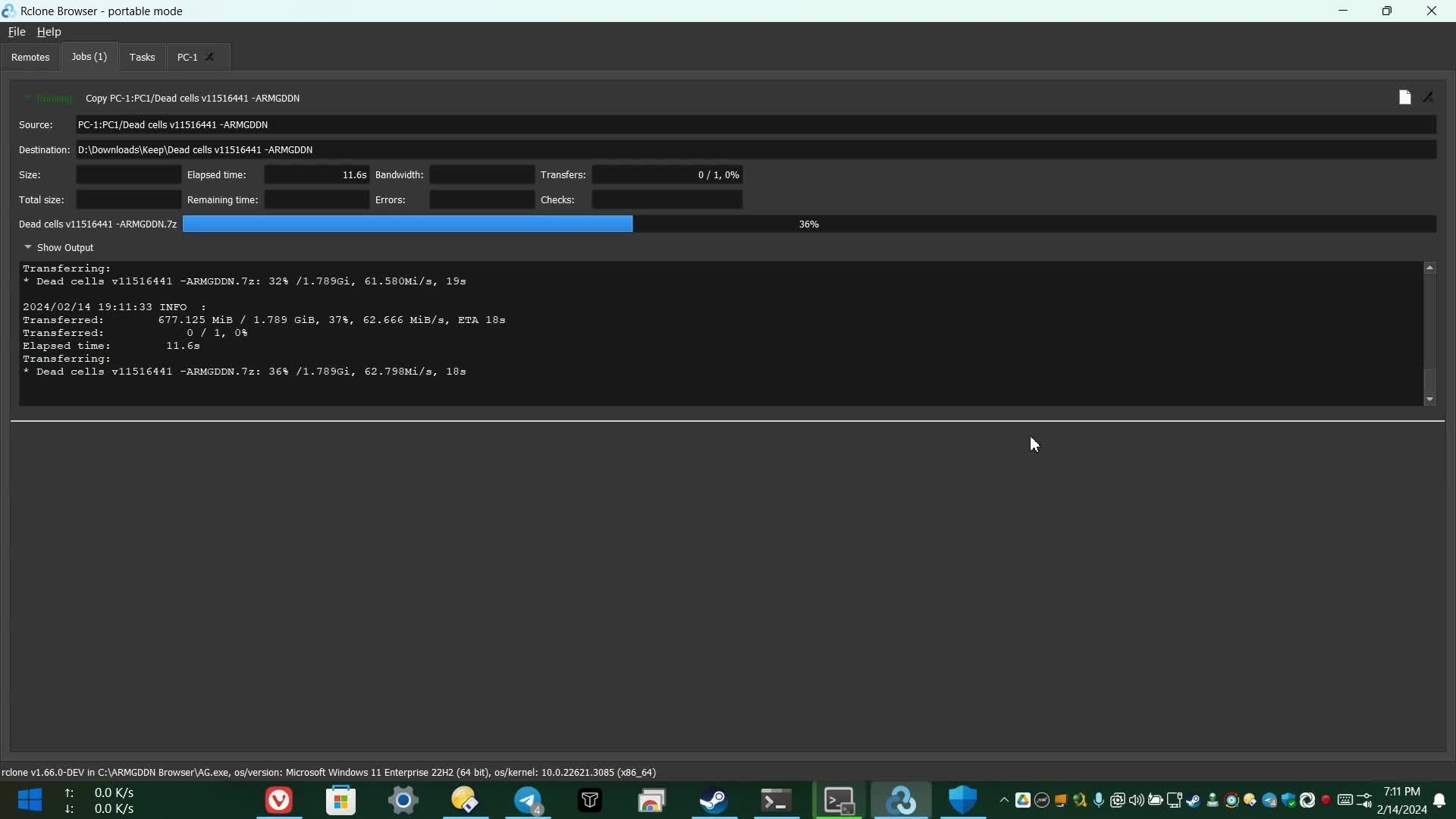The height and width of the screenshot is (819, 1456).
Task: Collapse the Show Output section
Action: pos(28,248)
